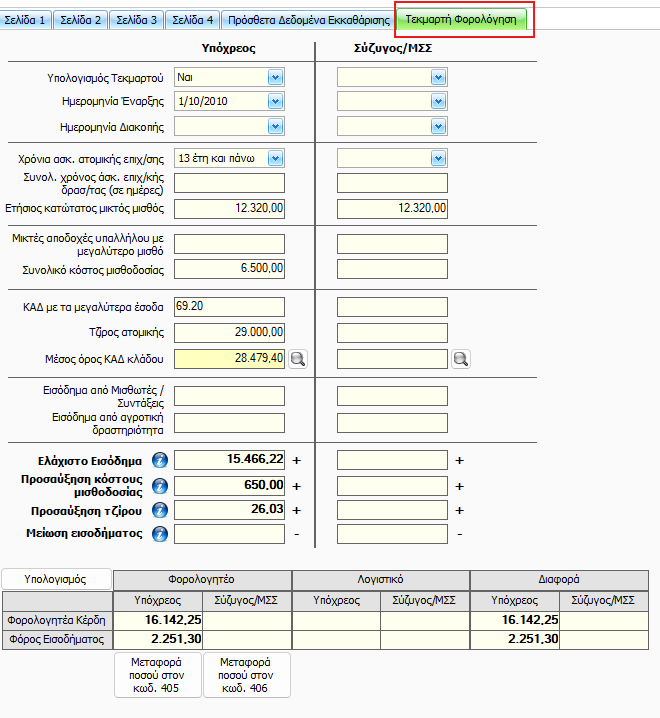Click help icon next to Προσαύξηση κόστους μισθοδοσίας

[x=159, y=485]
